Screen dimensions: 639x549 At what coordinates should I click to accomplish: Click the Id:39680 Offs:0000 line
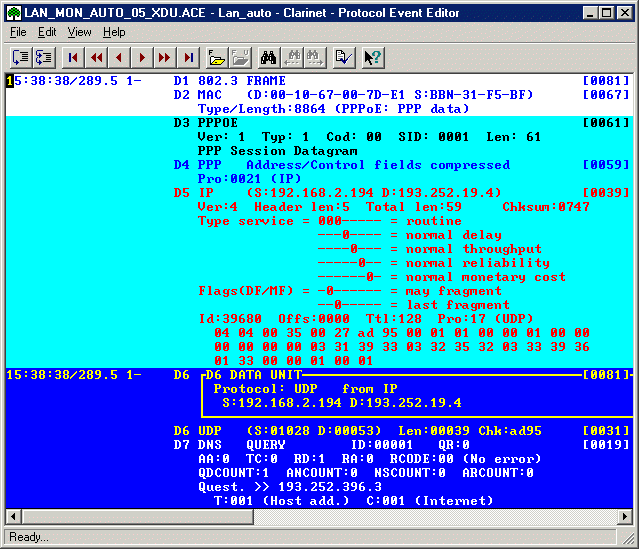tap(366, 319)
